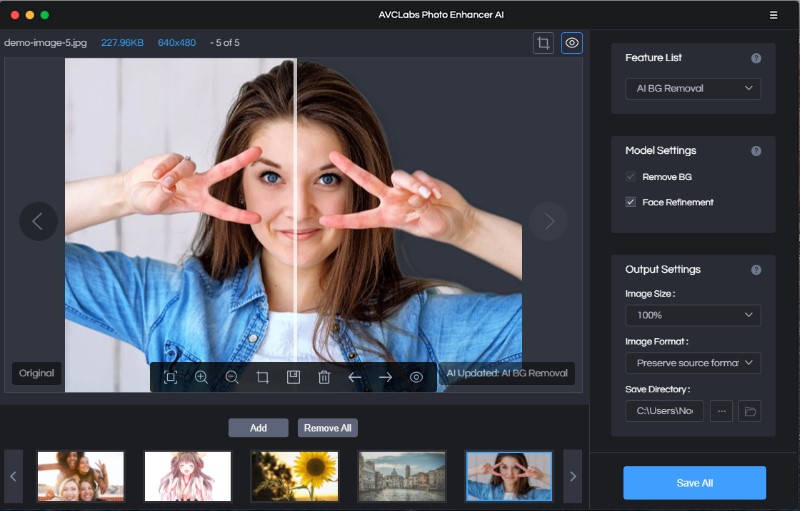This screenshot has height=511, width=800.
Task: Click the 640x480 resolution text
Action: [177, 43]
